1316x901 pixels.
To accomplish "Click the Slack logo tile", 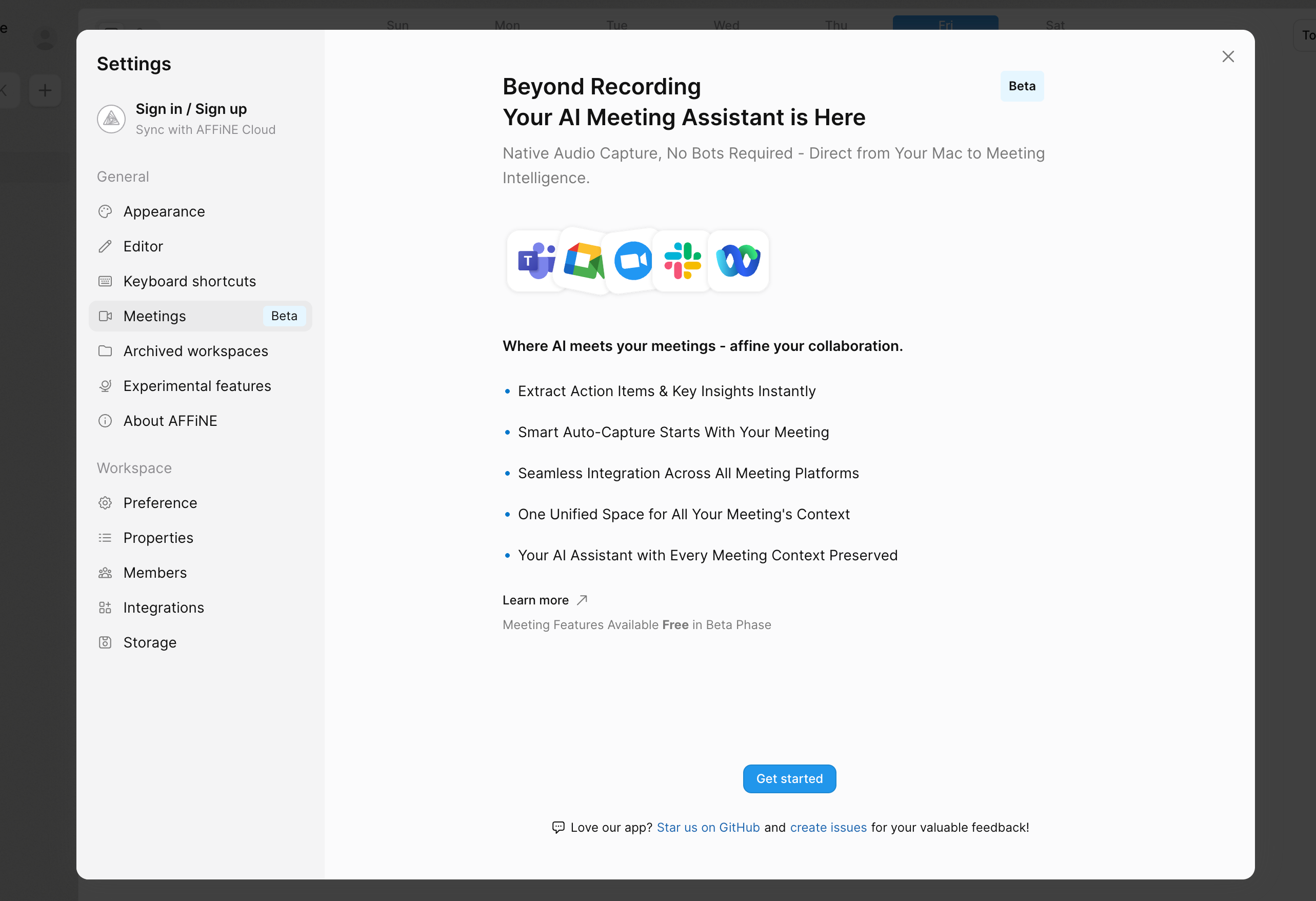I will point(682,261).
